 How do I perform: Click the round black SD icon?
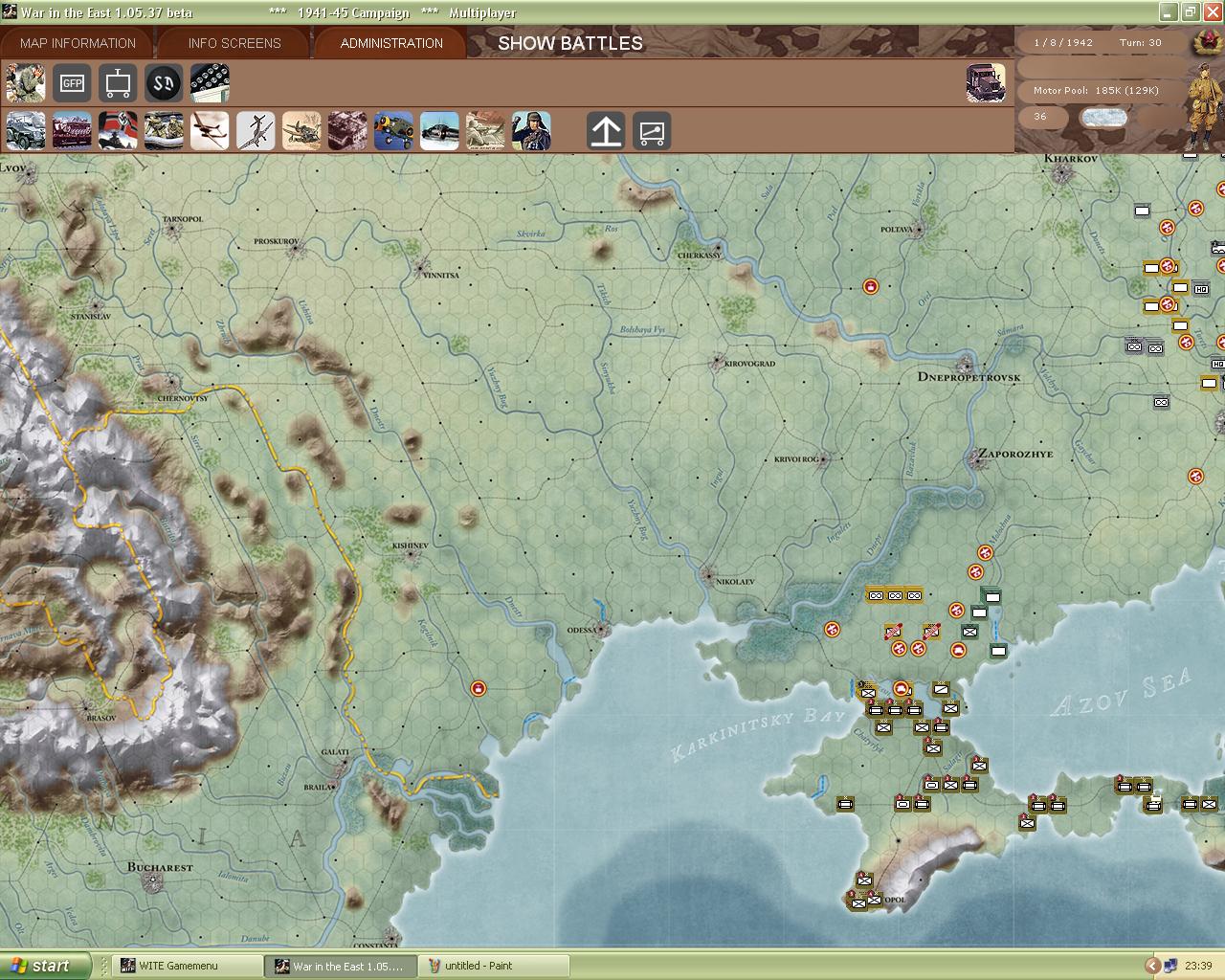point(164,83)
